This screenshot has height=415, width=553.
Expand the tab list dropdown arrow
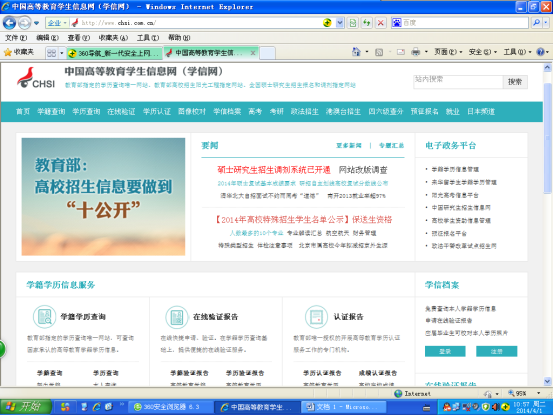61,53
